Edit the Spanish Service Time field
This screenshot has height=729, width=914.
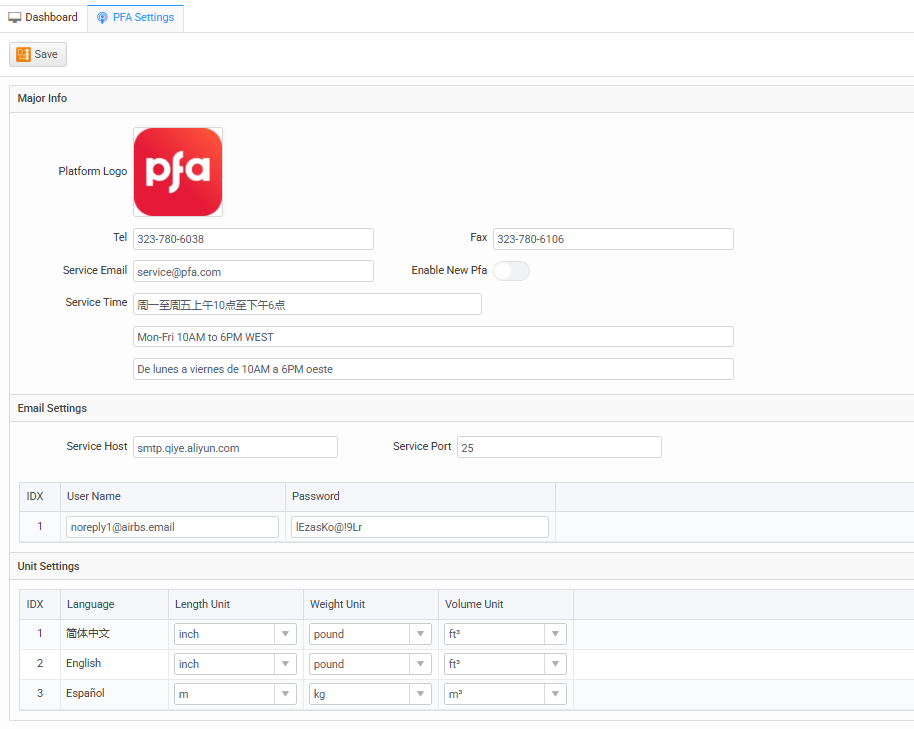click(x=432, y=369)
